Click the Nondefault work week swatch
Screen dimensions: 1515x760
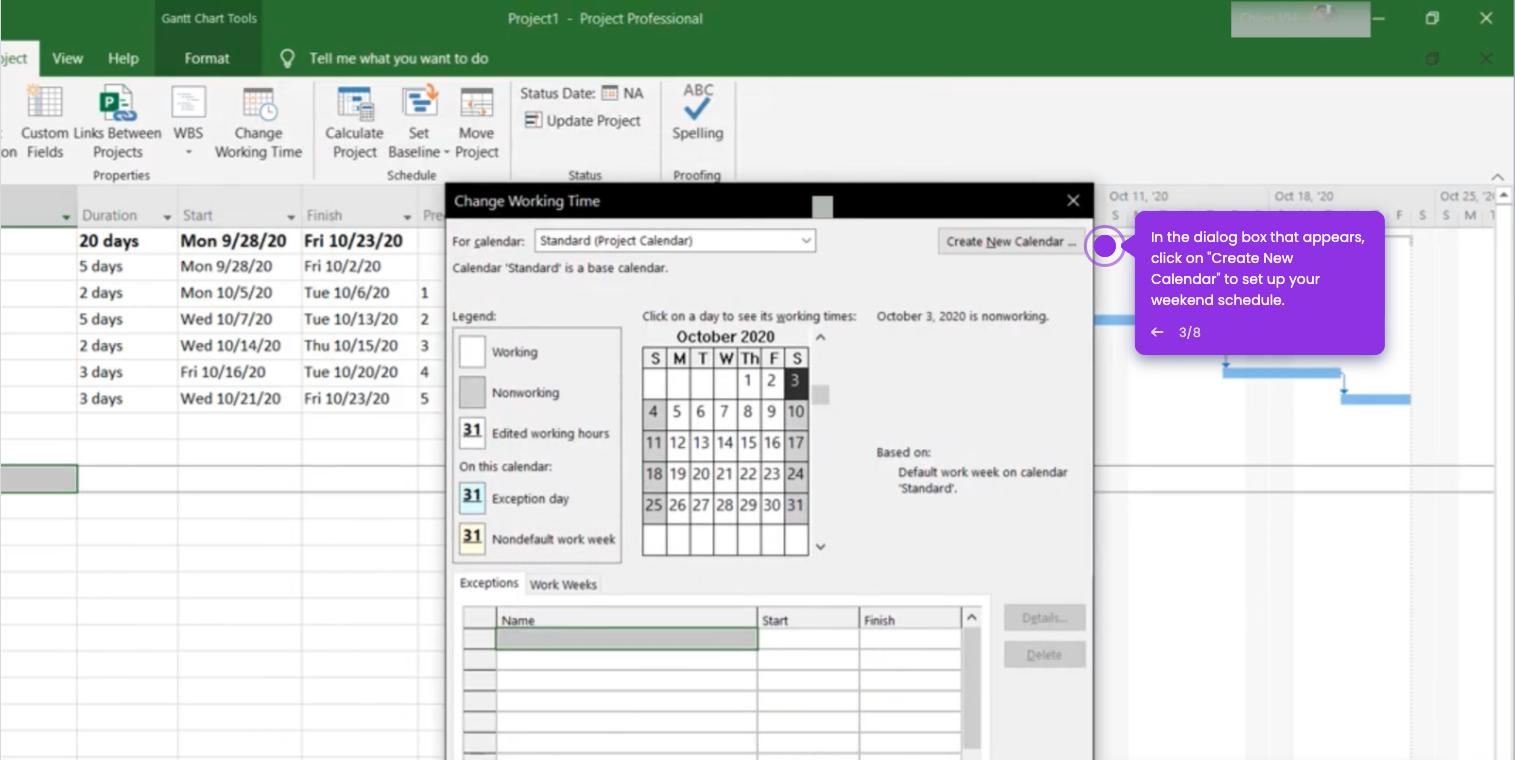(473, 538)
